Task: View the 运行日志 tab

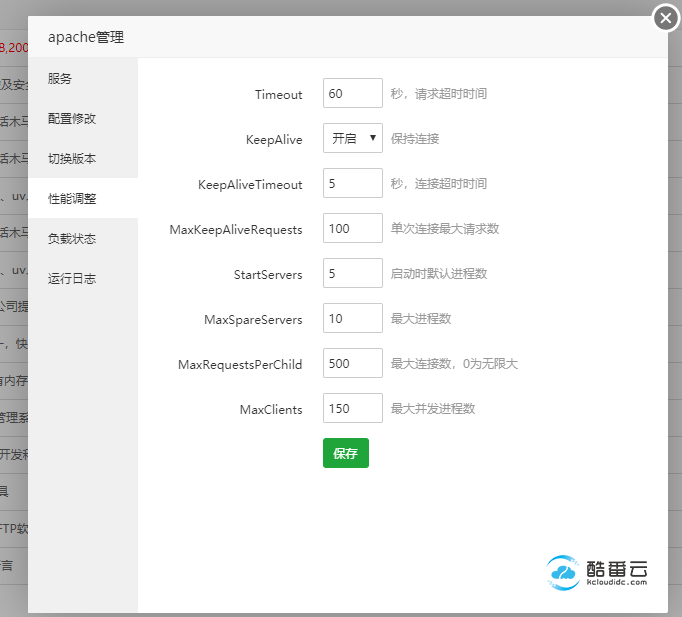Action: [72, 279]
